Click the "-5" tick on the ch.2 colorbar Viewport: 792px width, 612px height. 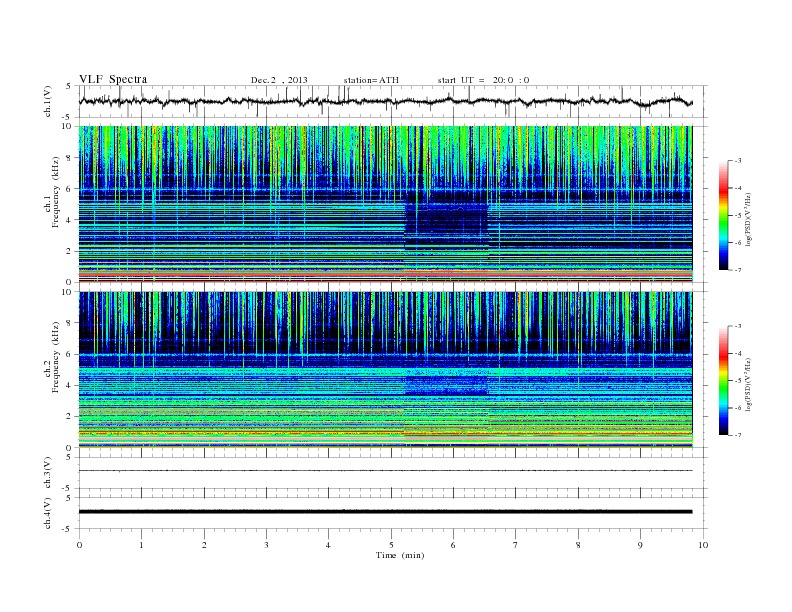pos(738,381)
